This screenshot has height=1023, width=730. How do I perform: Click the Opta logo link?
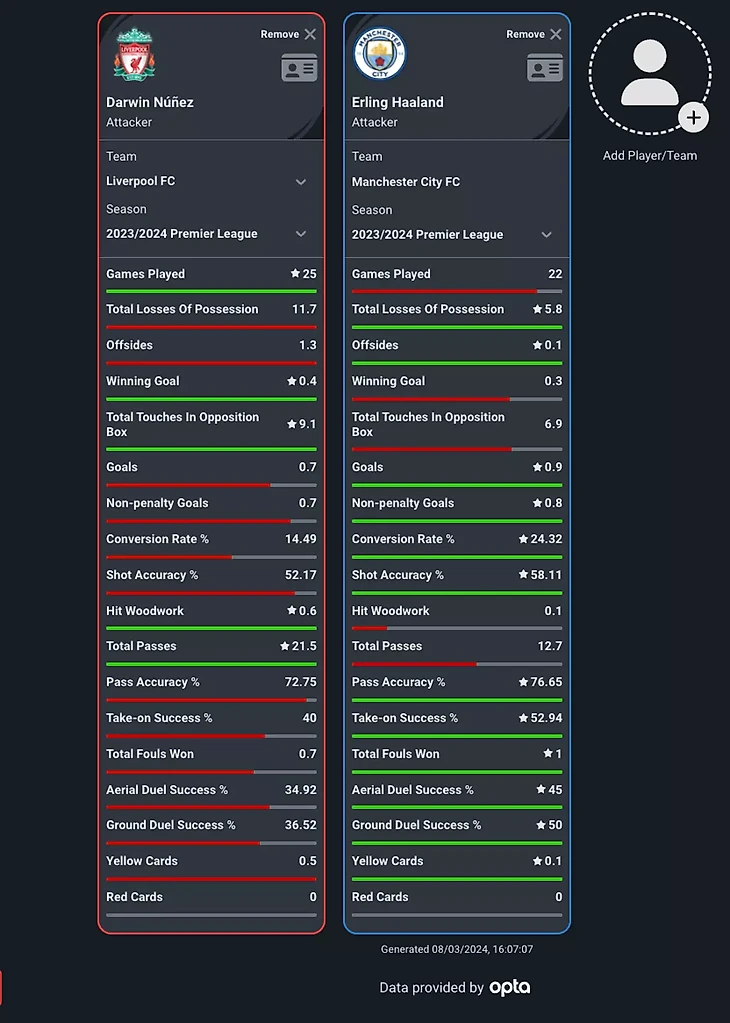pyautogui.click(x=510, y=987)
